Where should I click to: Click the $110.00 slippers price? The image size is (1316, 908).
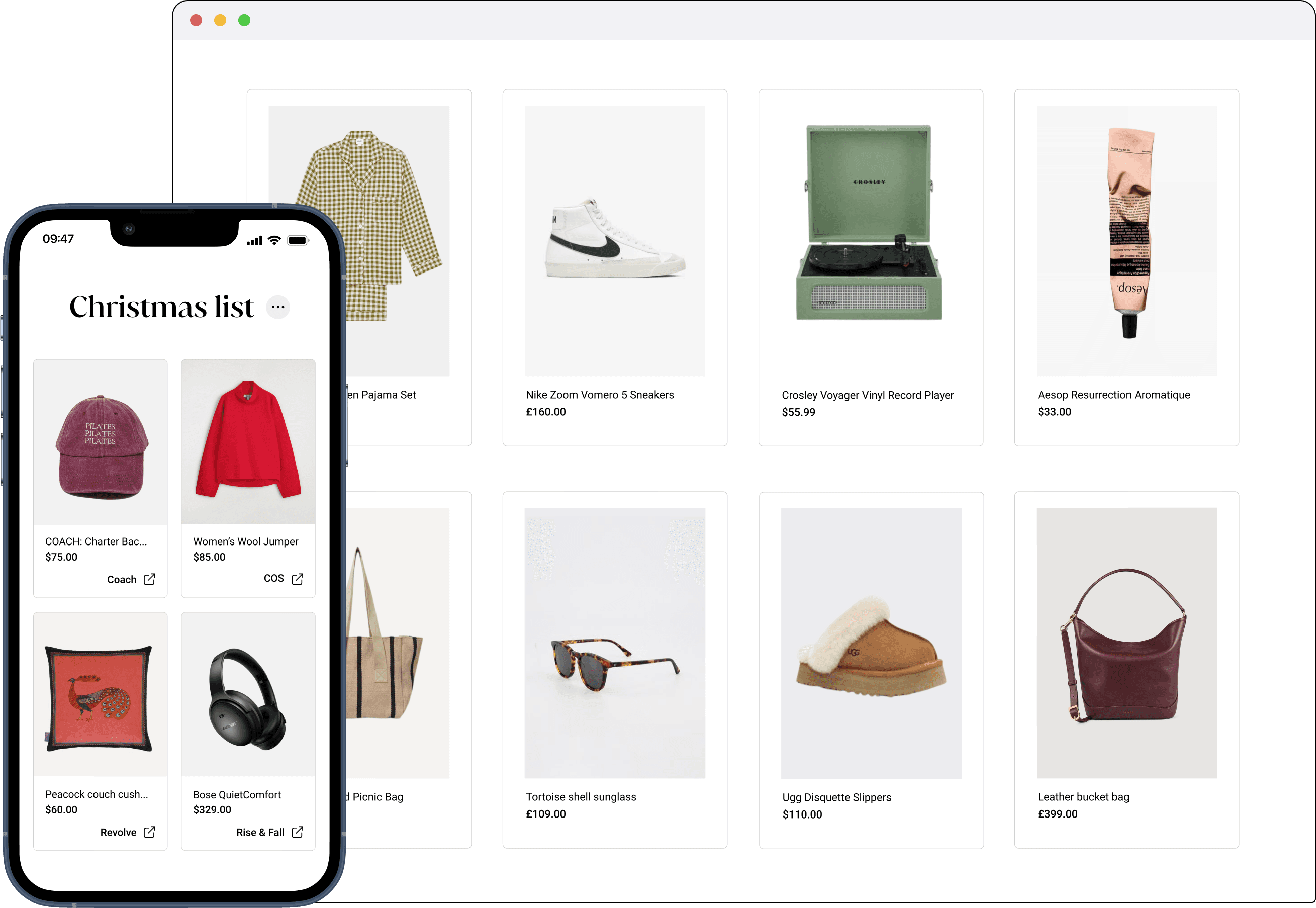tap(802, 814)
